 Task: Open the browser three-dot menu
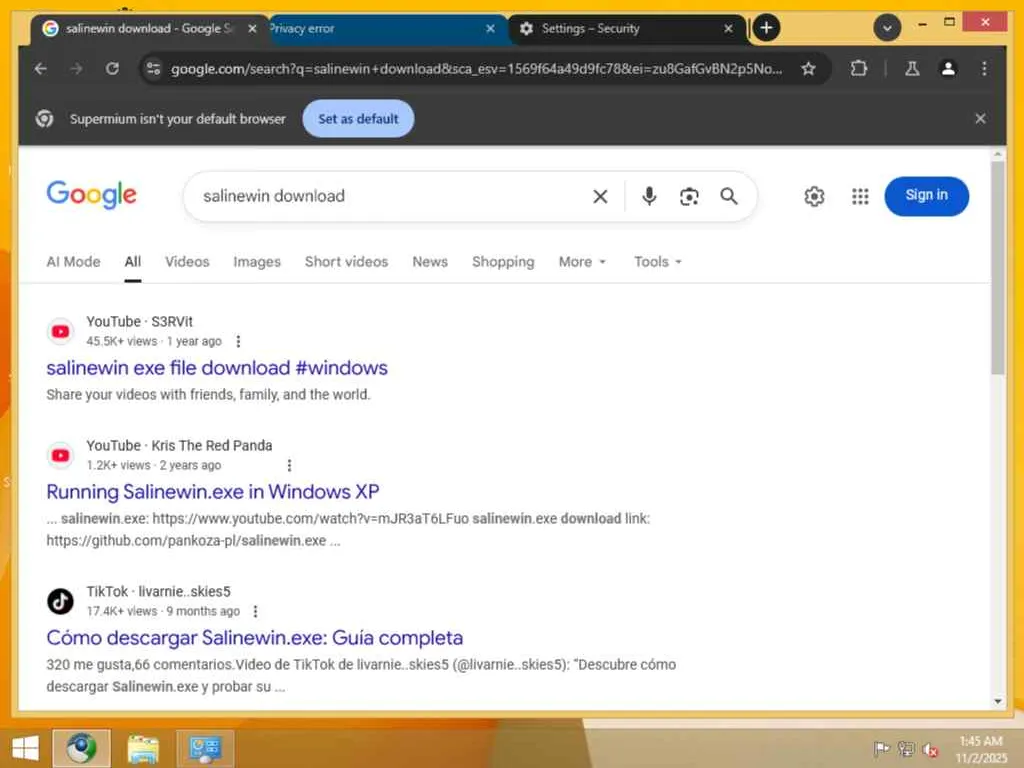(984, 69)
